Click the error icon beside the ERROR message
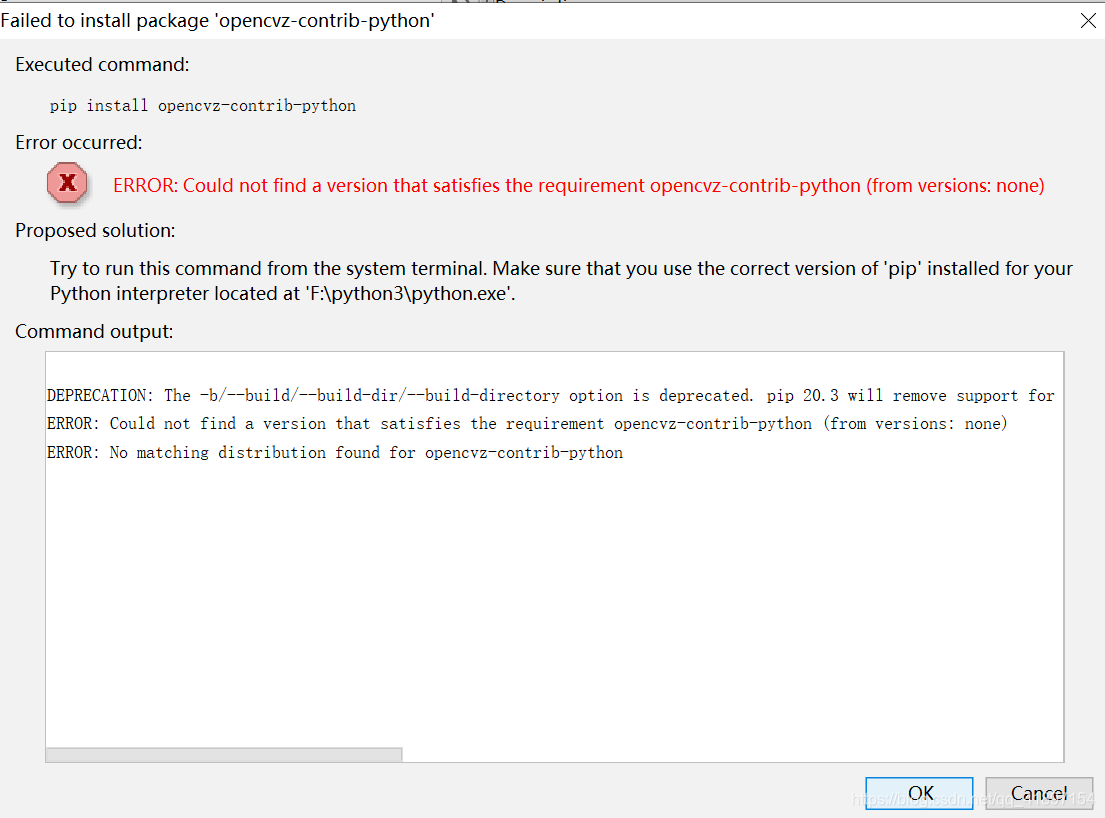 point(66,184)
